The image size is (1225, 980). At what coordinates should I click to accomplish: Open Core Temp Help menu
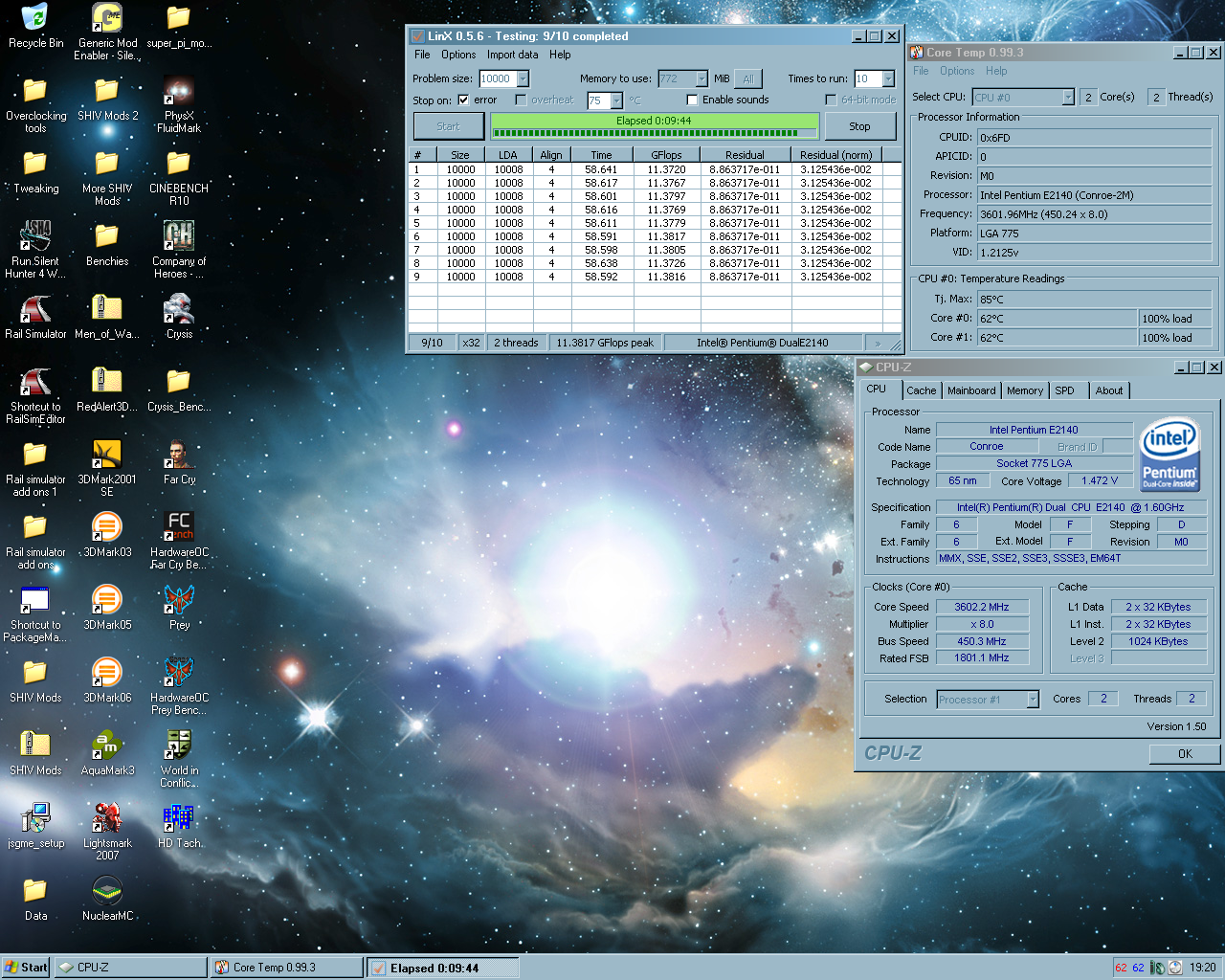[x=996, y=71]
